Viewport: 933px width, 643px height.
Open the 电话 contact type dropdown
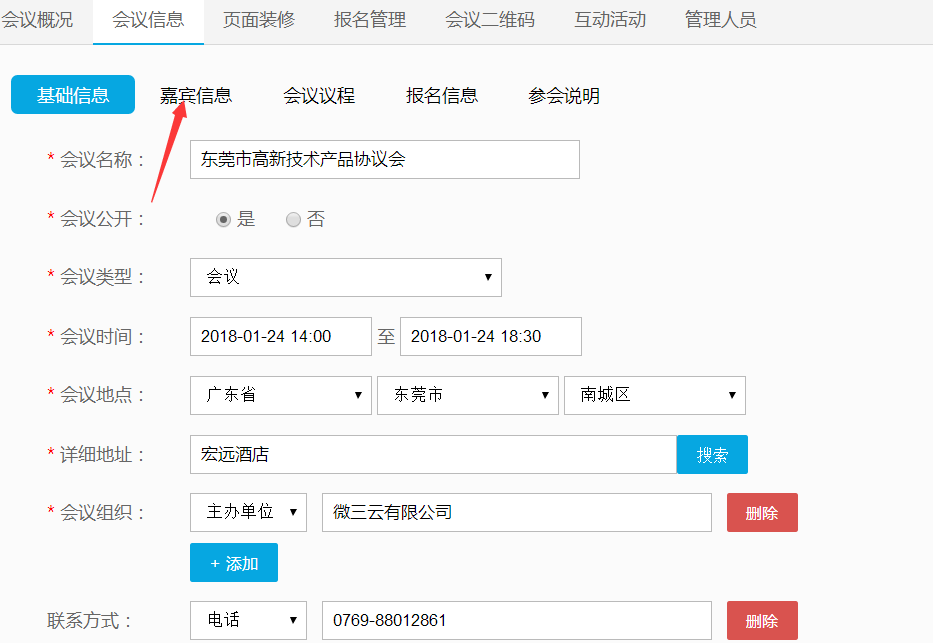[x=248, y=620]
